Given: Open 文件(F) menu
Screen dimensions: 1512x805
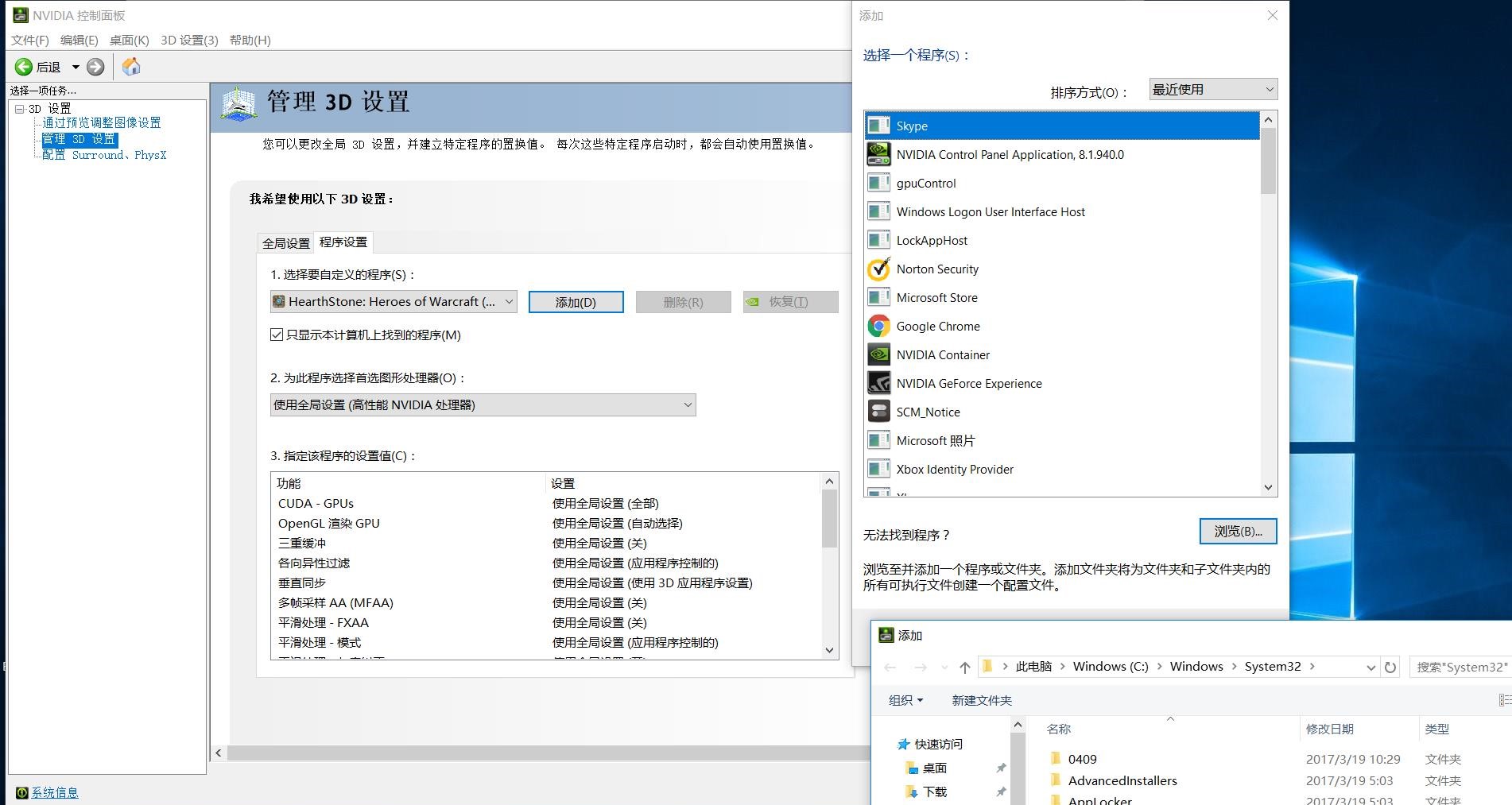Looking at the screenshot, I should pyautogui.click(x=30, y=40).
